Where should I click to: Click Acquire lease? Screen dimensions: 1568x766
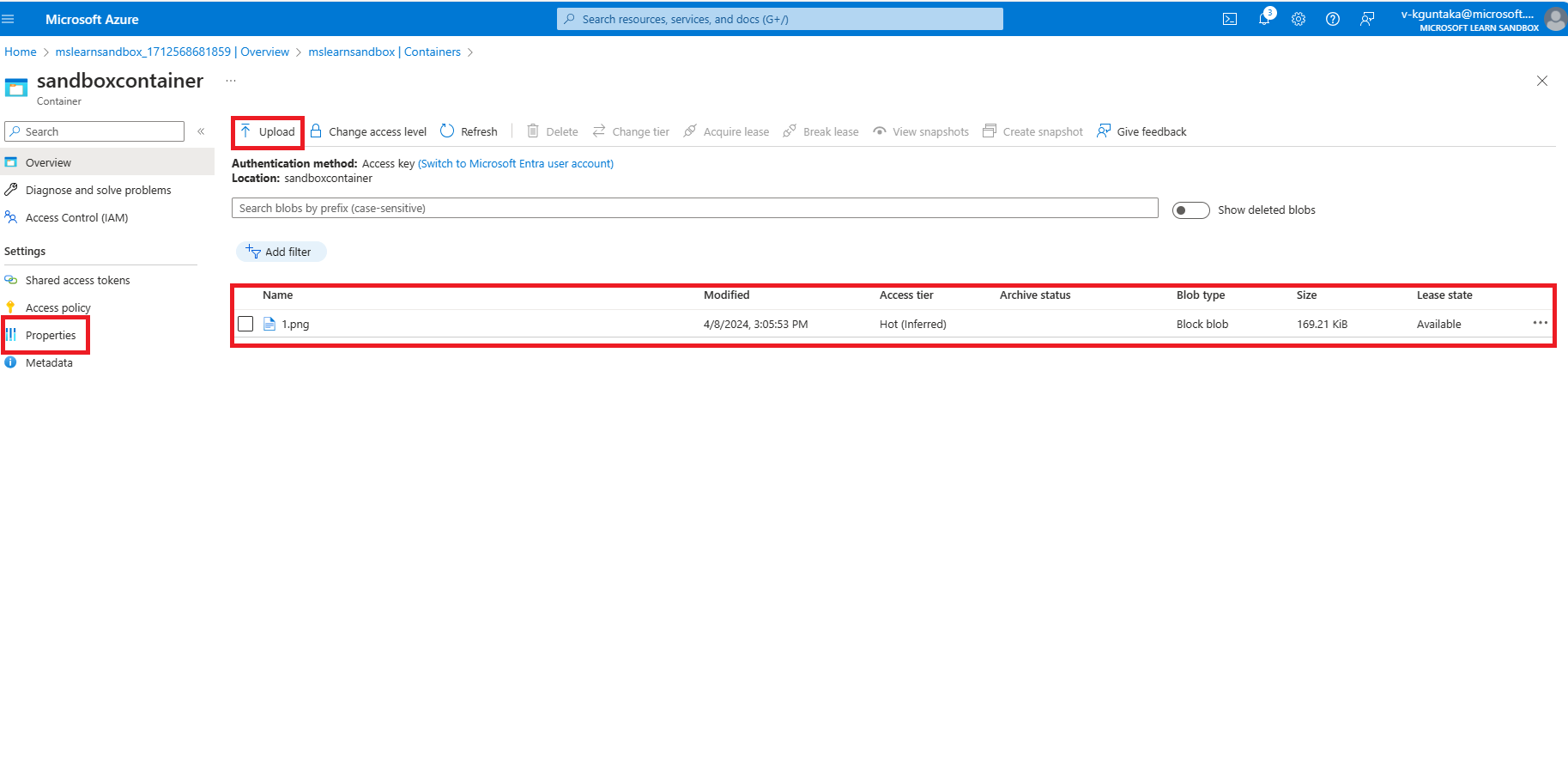tap(726, 131)
